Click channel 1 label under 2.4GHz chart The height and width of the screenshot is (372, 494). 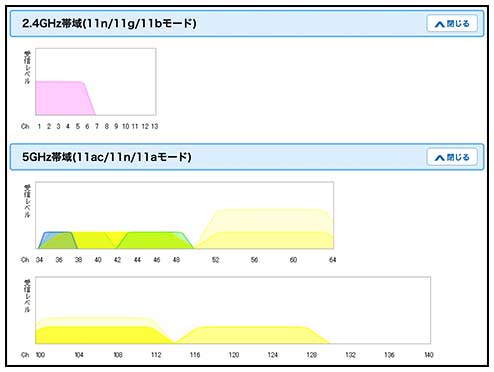click(39, 126)
